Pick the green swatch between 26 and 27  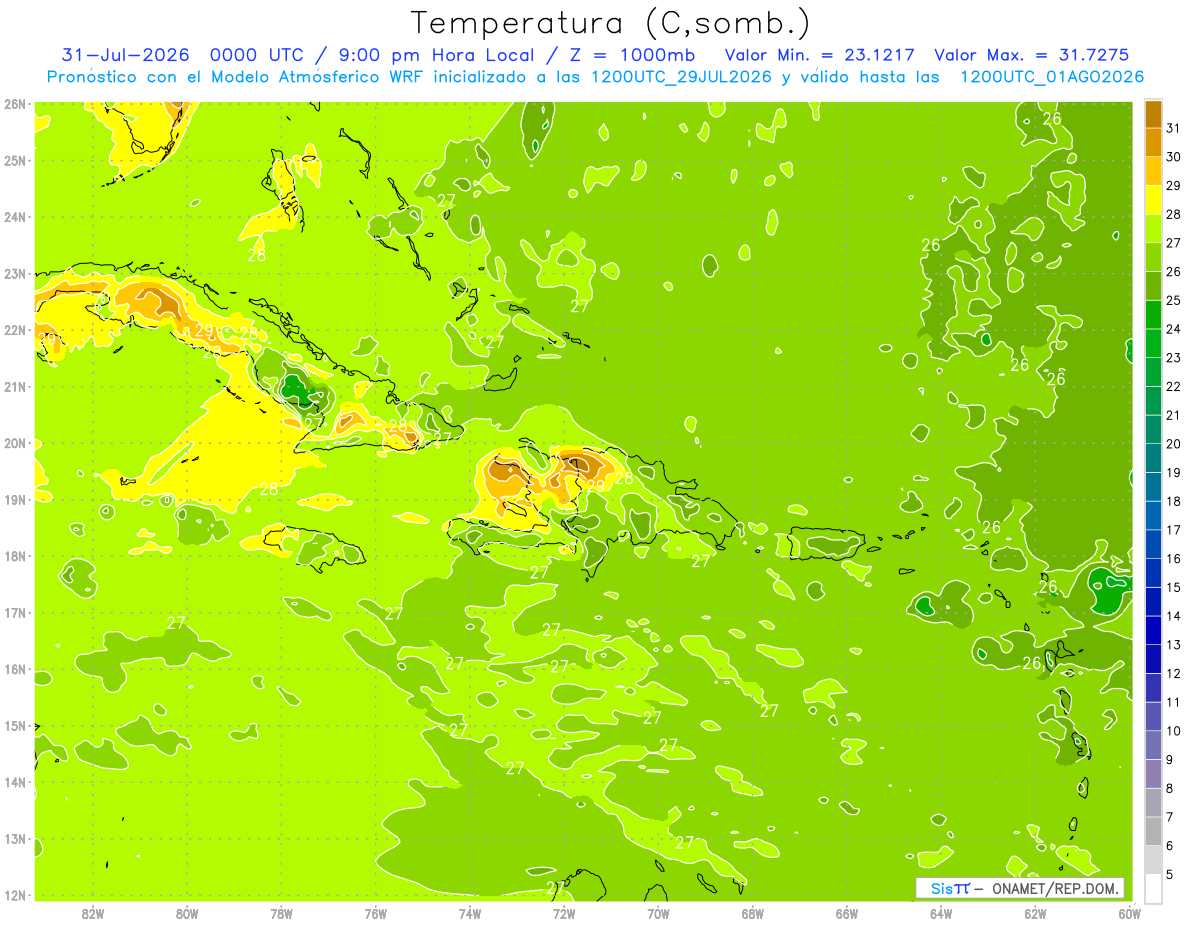[1153, 257]
